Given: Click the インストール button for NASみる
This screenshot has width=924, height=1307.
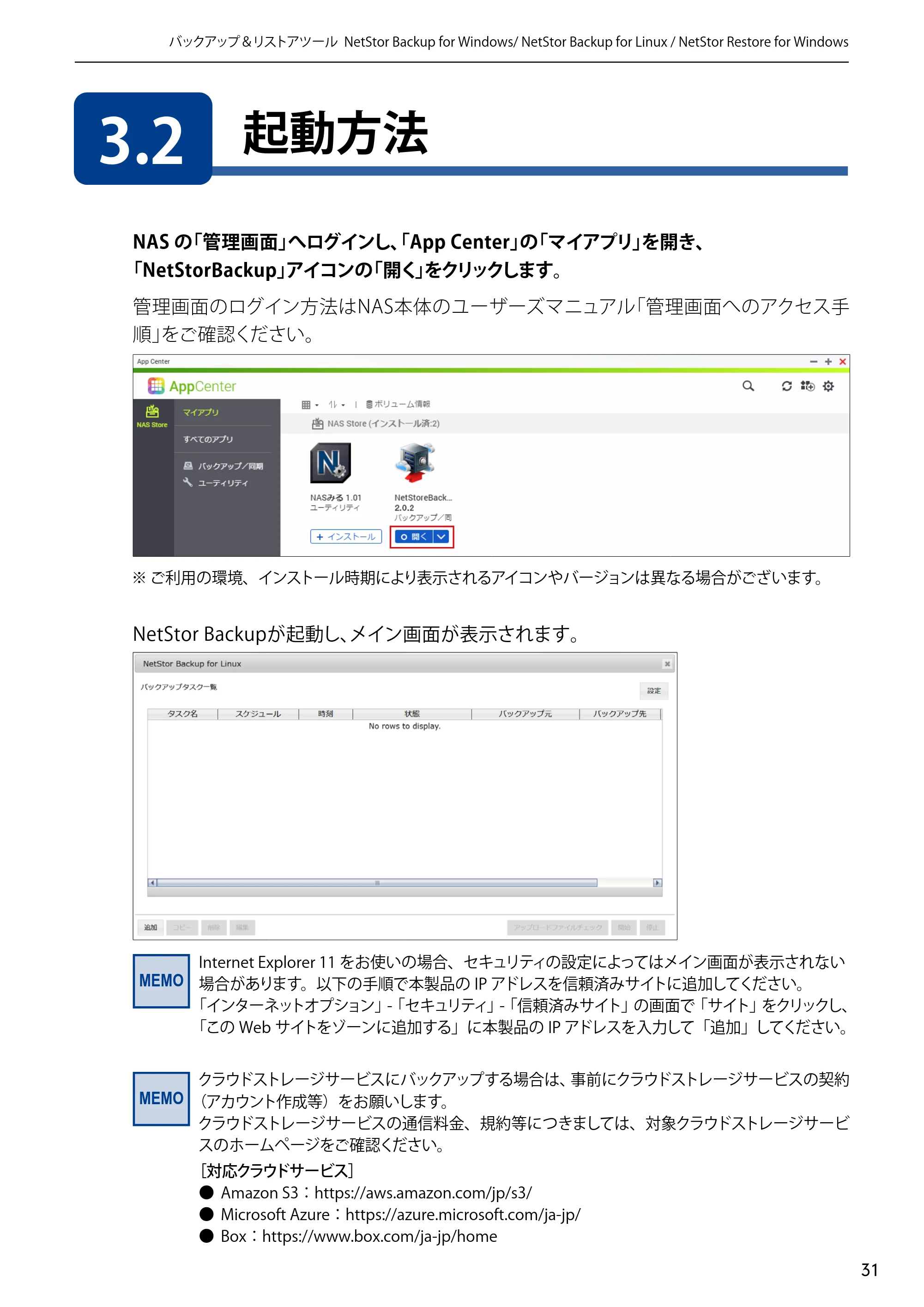Looking at the screenshot, I should pyautogui.click(x=346, y=536).
